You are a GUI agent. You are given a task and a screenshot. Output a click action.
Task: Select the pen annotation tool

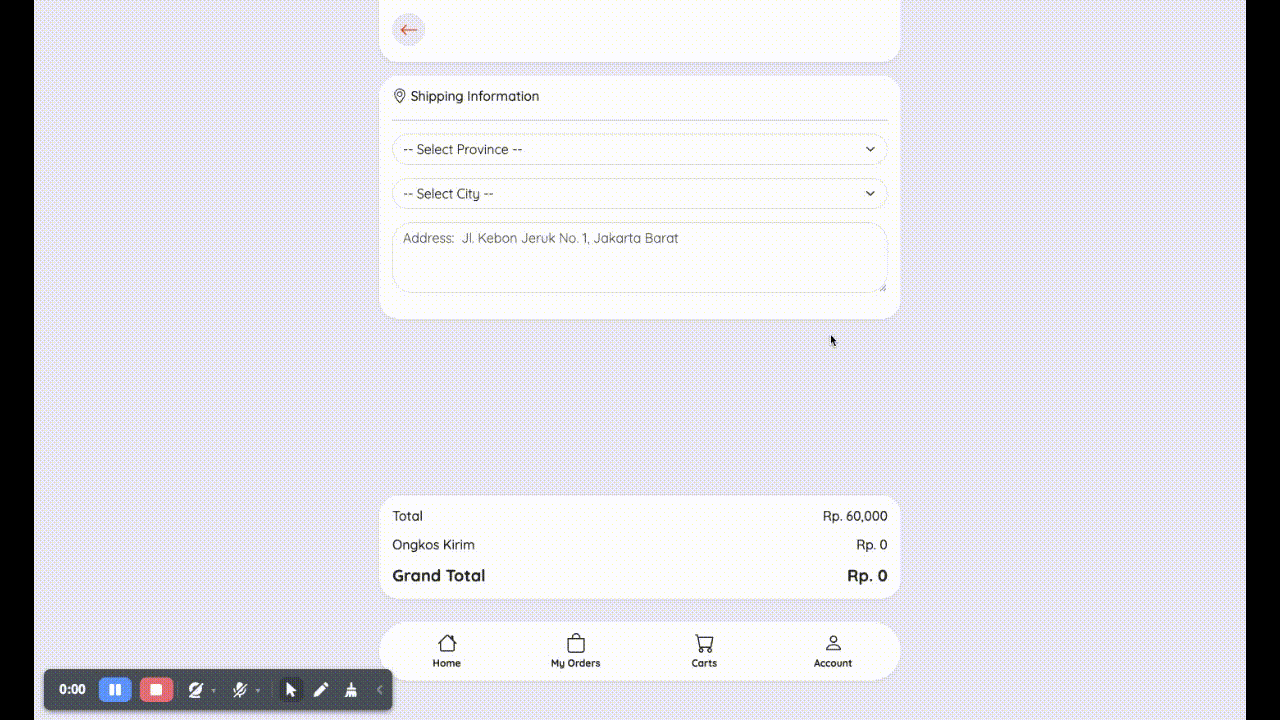[x=321, y=690]
